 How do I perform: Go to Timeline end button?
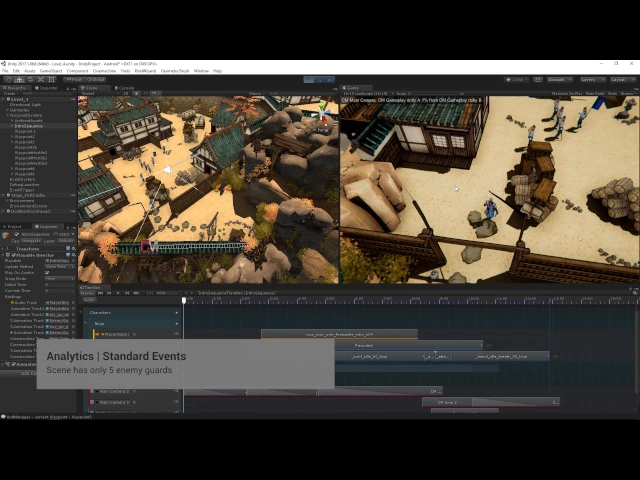point(136,293)
